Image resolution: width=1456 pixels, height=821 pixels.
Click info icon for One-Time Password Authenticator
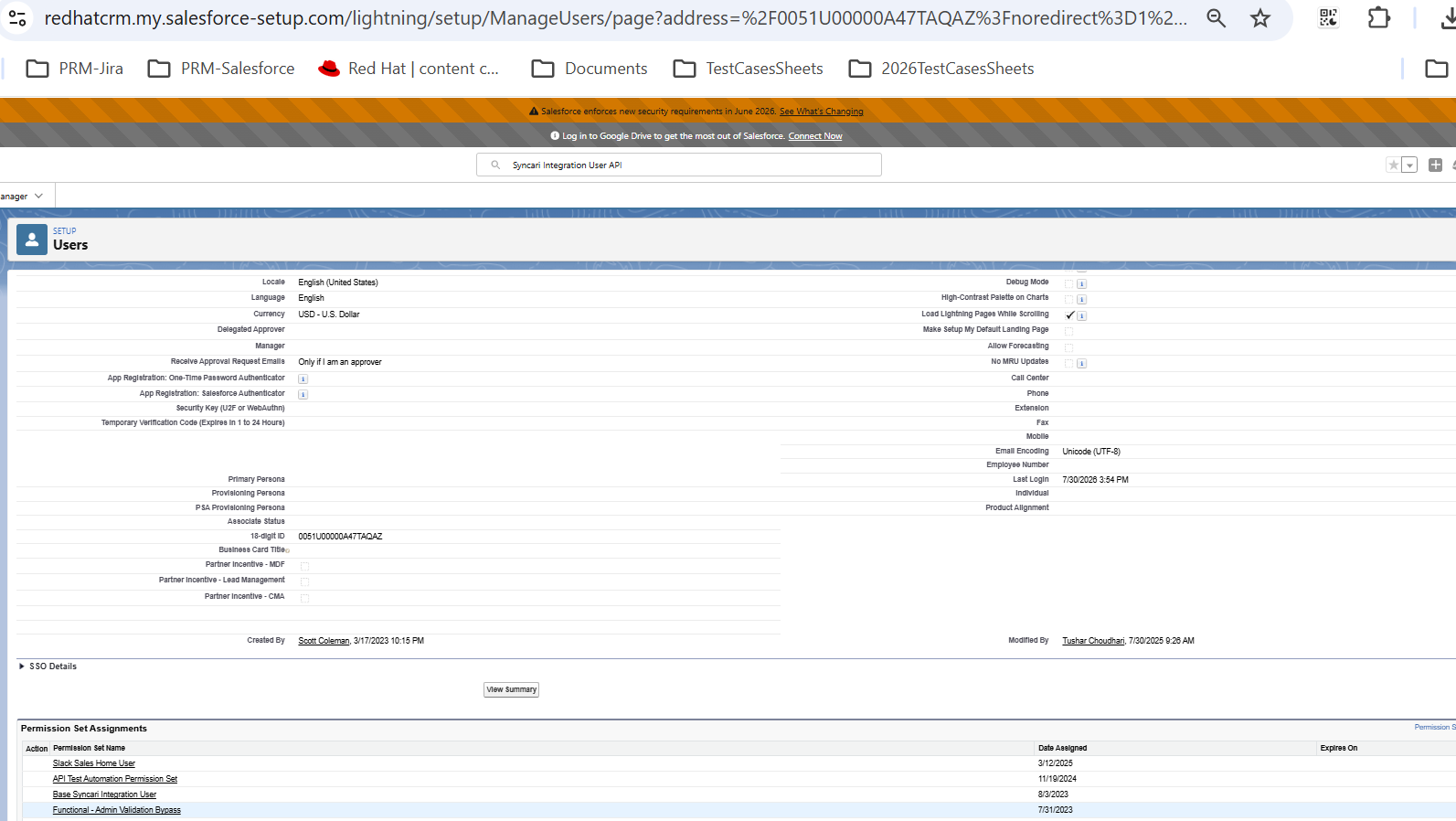click(x=303, y=379)
